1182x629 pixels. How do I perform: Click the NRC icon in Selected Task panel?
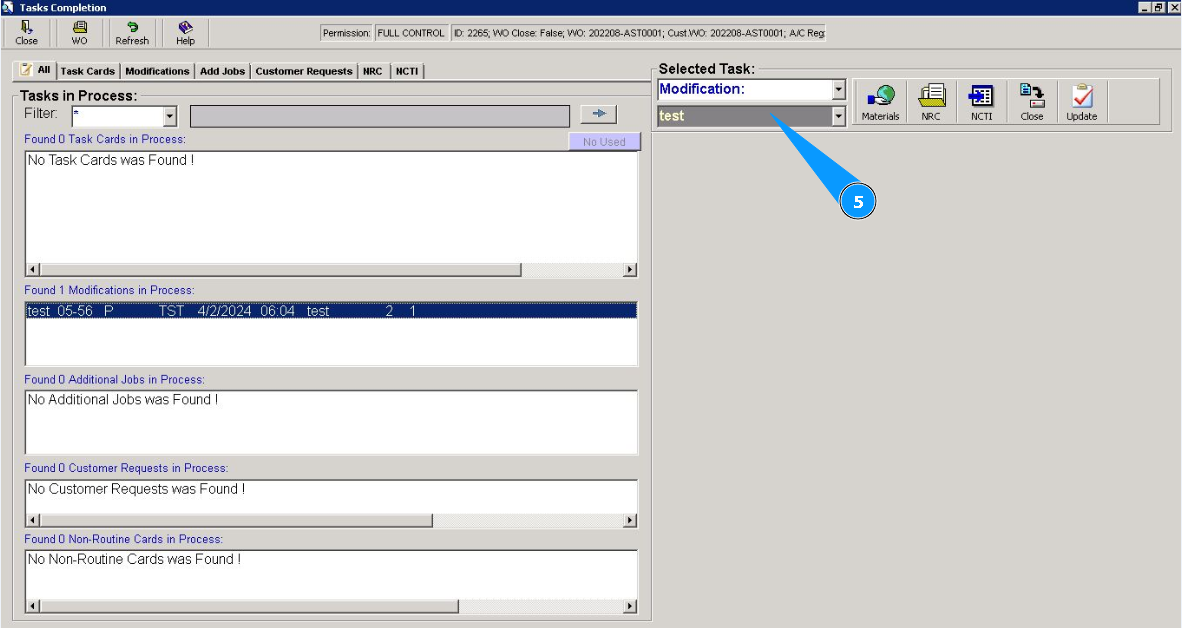(x=931, y=102)
